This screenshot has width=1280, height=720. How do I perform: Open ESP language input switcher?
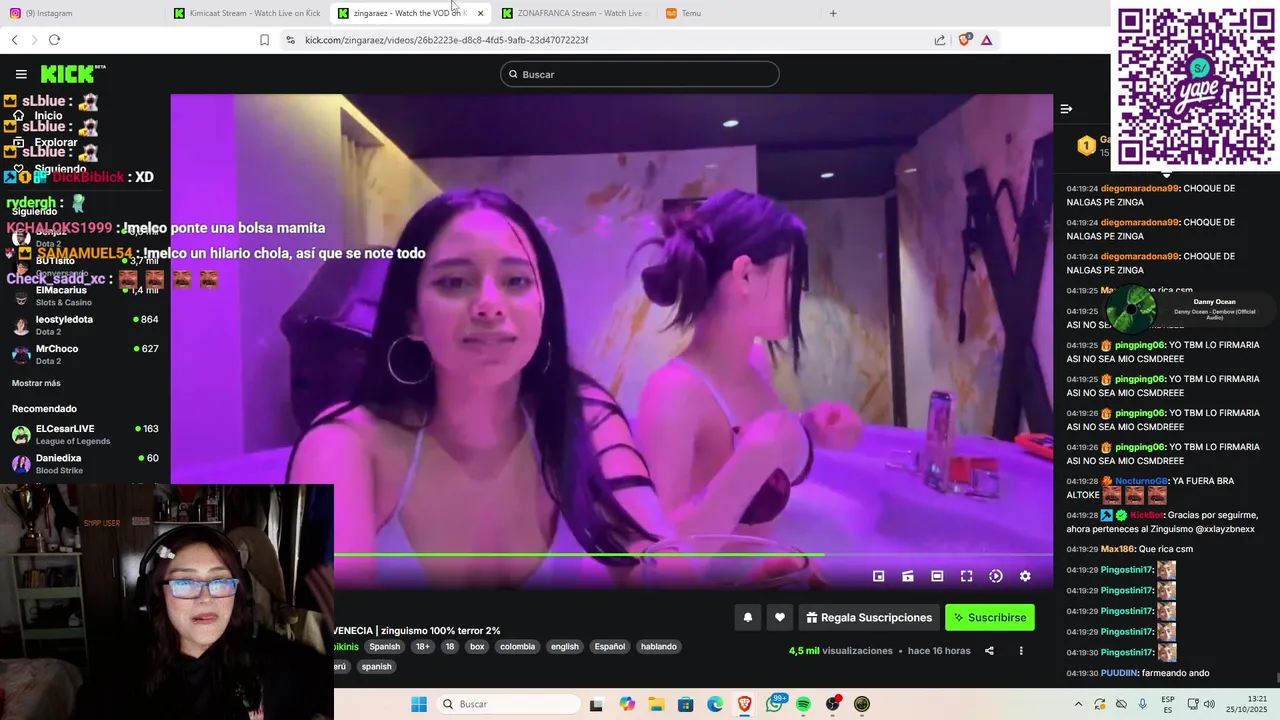(x=1168, y=704)
